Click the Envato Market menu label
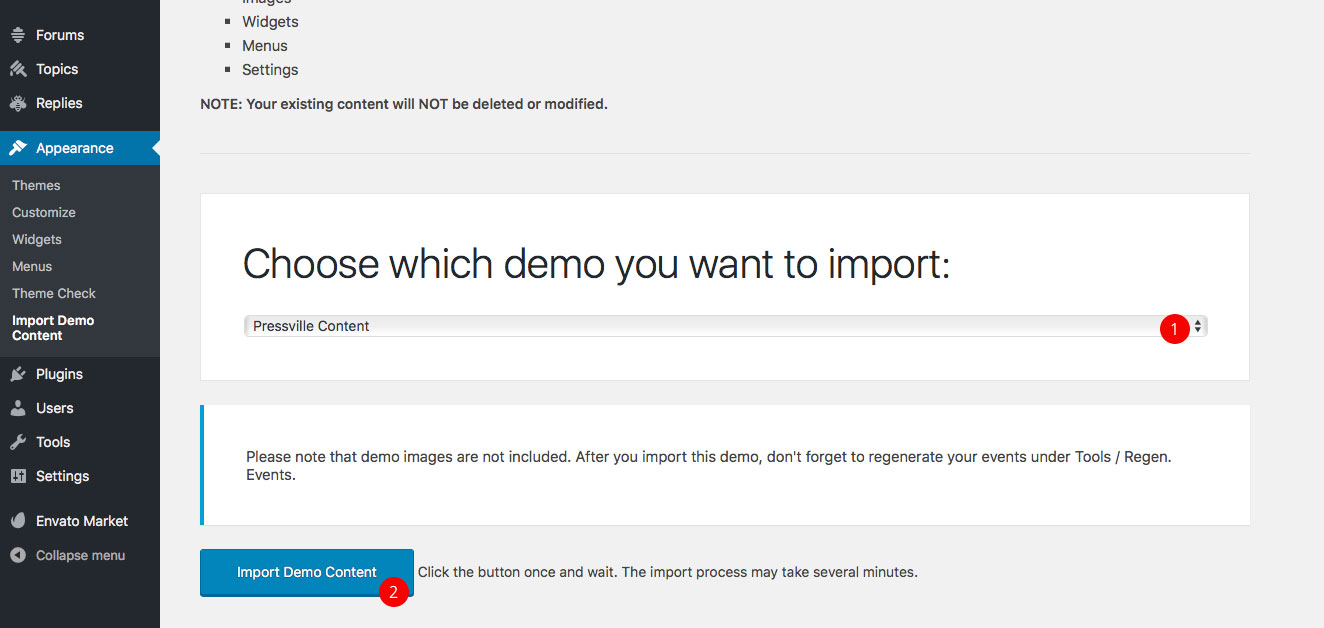The height and width of the screenshot is (628, 1324). click(82, 521)
